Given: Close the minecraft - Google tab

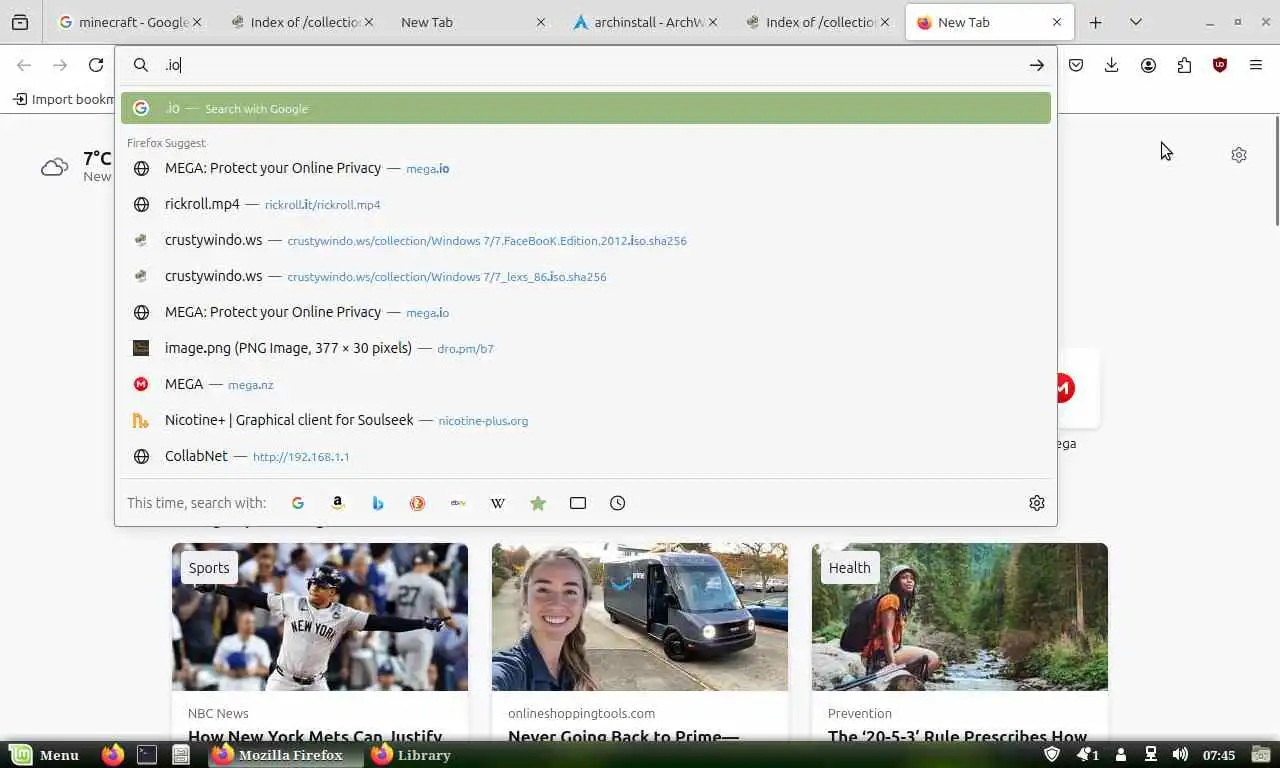Looking at the screenshot, I should click(x=197, y=22).
